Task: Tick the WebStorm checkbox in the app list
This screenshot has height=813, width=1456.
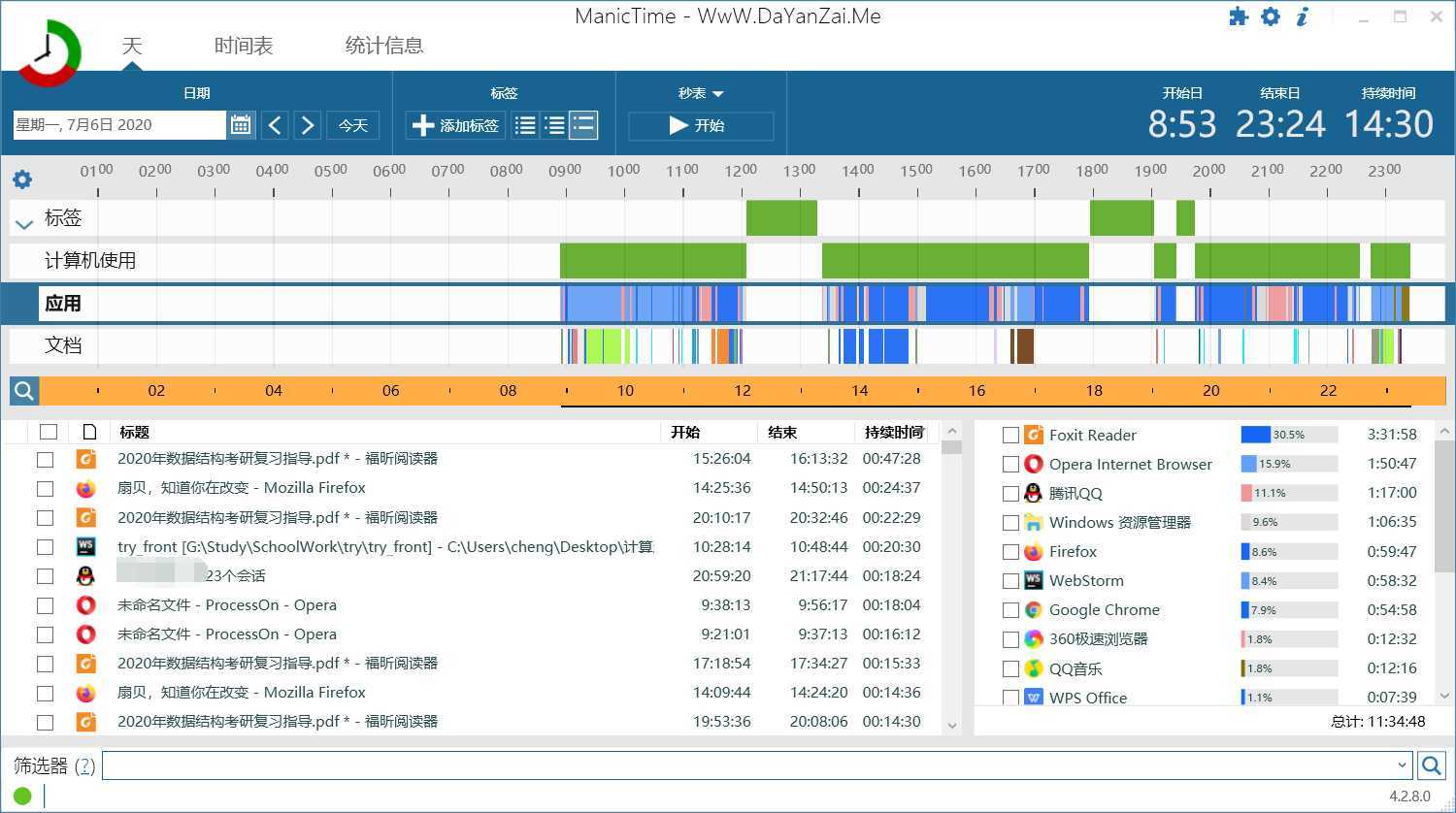Action: pos(1010,581)
